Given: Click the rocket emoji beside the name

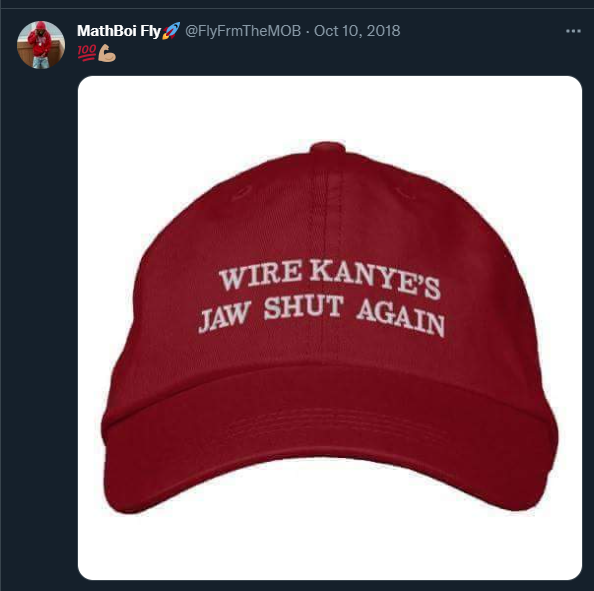Looking at the screenshot, I should click(x=171, y=31).
